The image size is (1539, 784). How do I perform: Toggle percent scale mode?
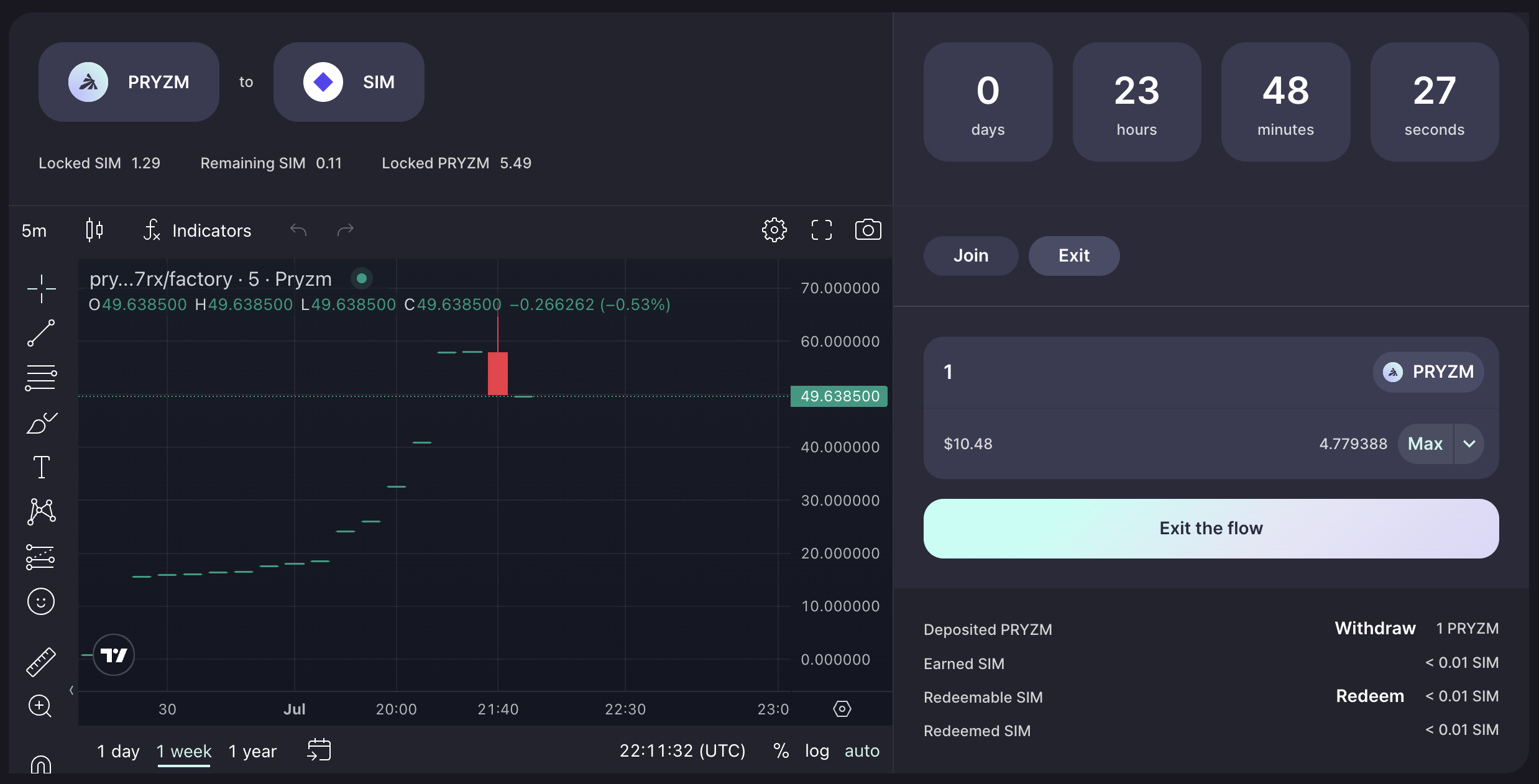[781, 751]
